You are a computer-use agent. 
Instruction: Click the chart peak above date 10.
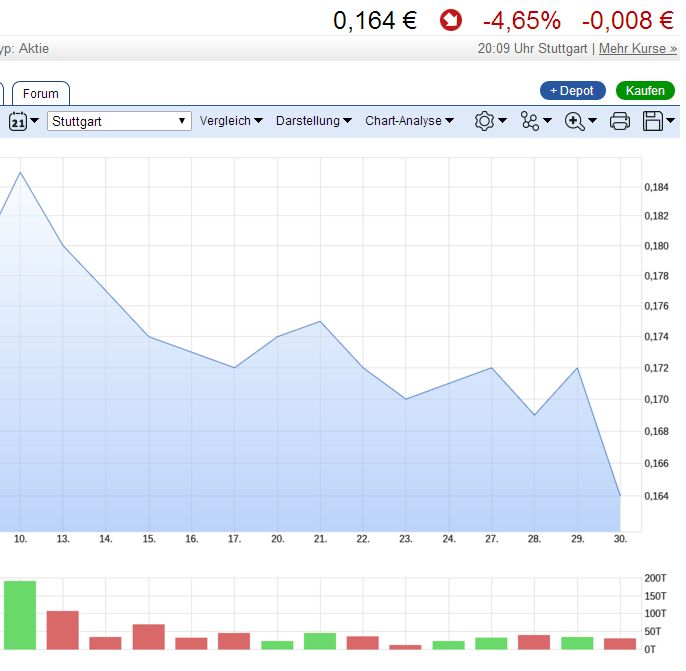pyautogui.click(x=21, y=173)
